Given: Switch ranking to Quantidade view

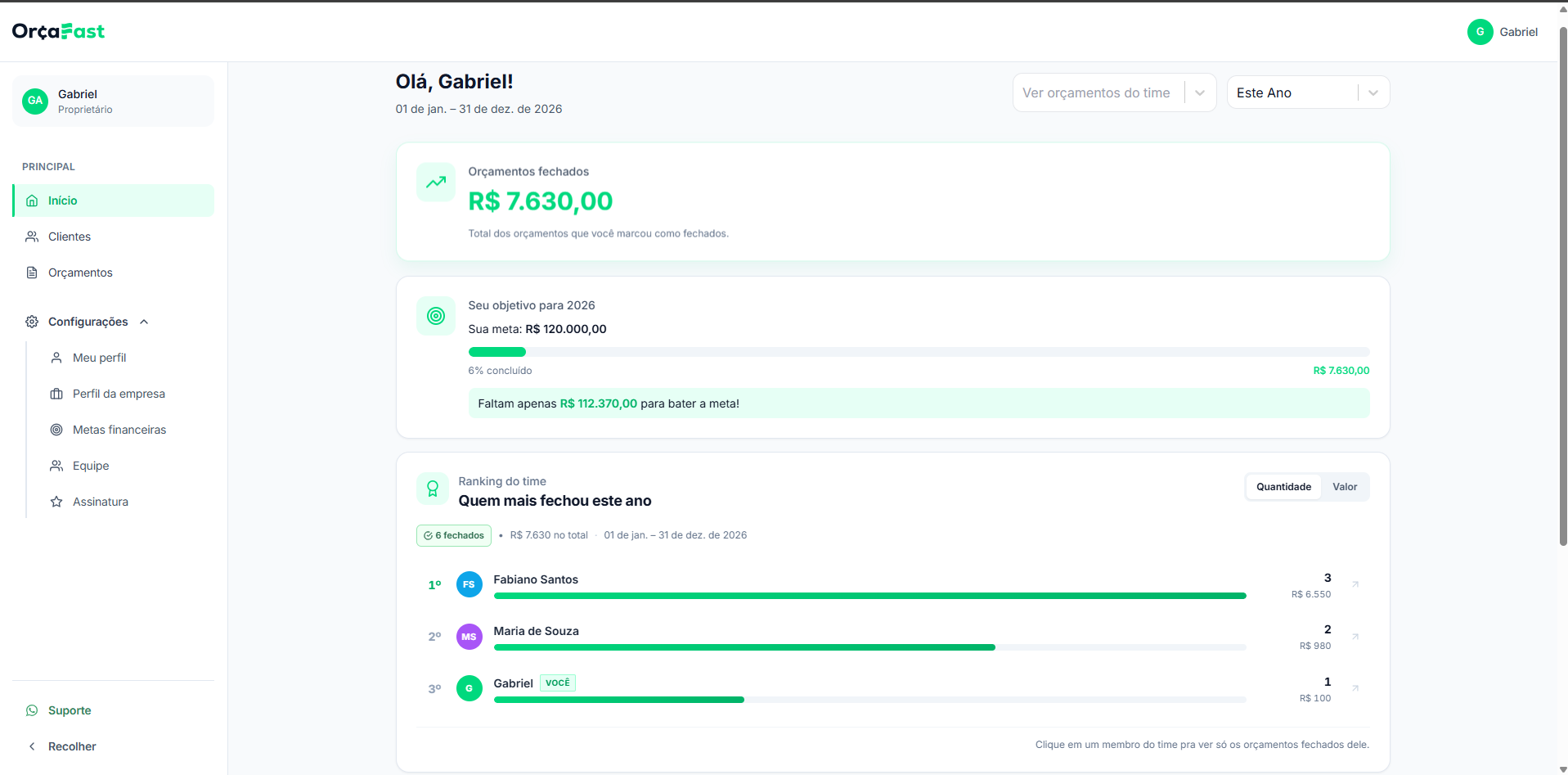Looking at the screenshot, I should [x=1283, y=487].
